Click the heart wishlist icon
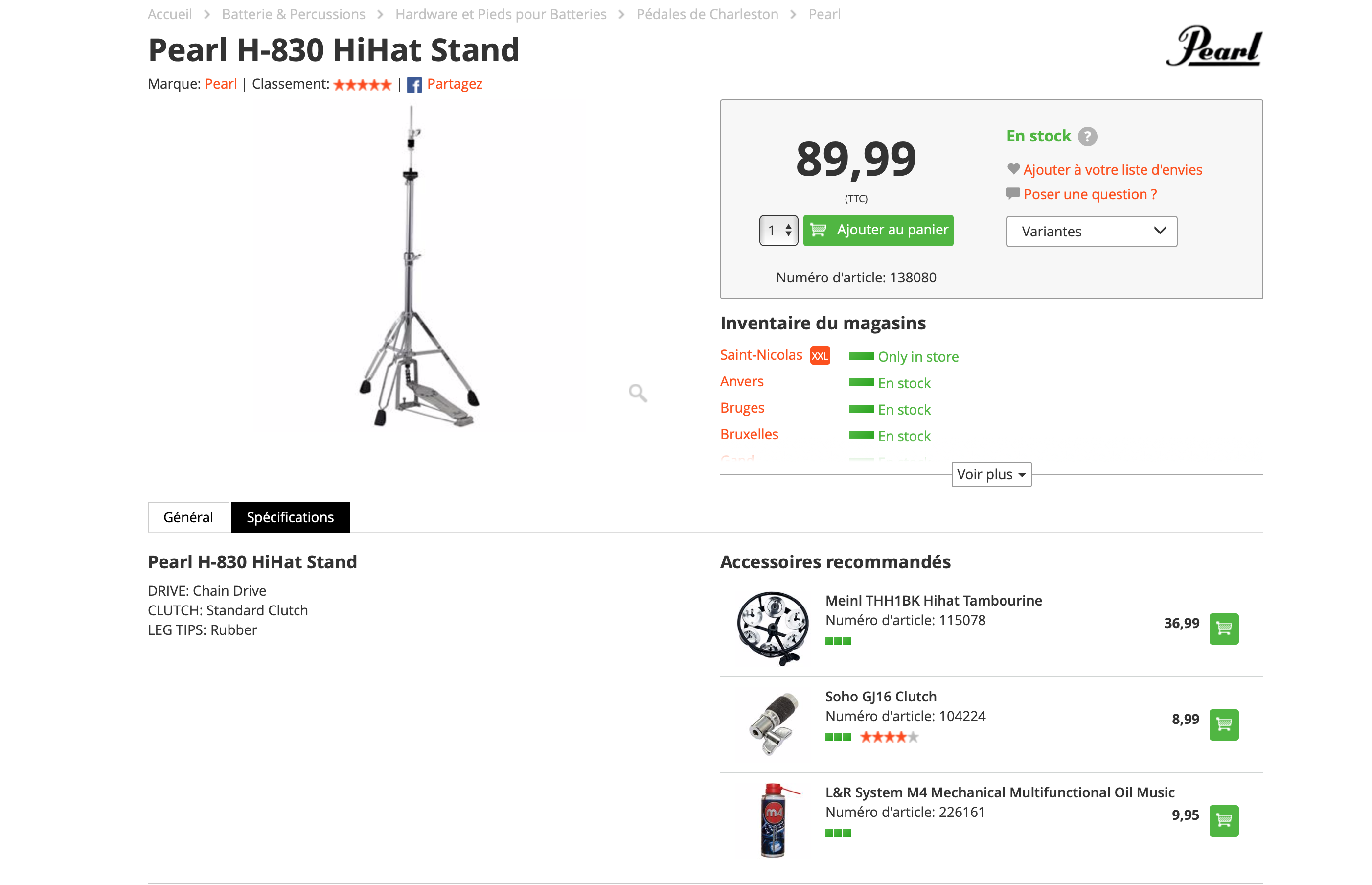 click(x=1013, y=169)
